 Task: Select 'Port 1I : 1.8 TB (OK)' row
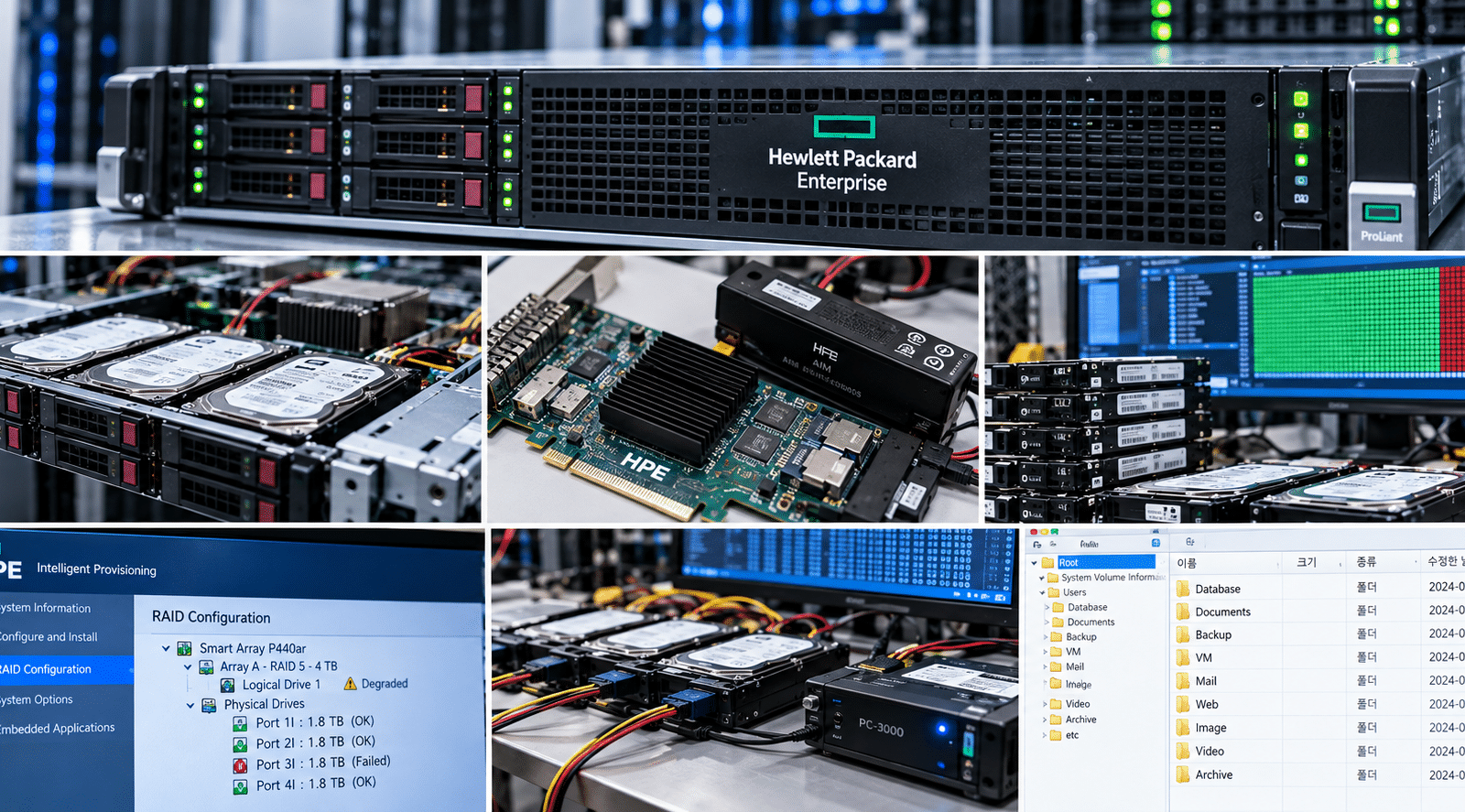click(315, 722)
